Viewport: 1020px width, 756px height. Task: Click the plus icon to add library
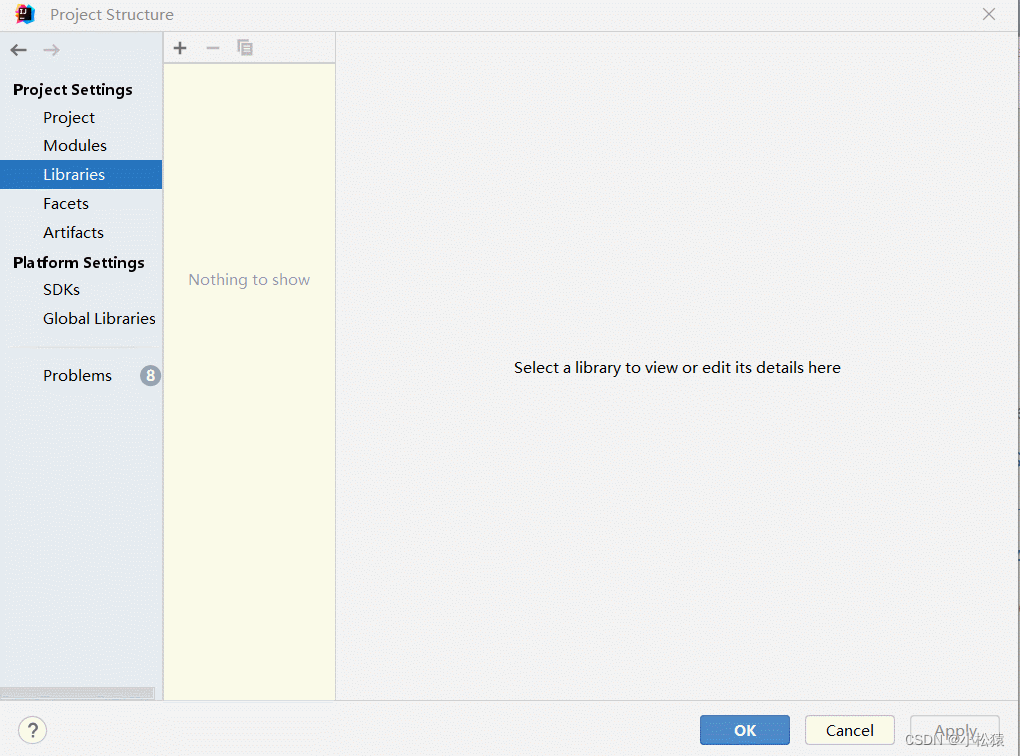click(180, 48)
